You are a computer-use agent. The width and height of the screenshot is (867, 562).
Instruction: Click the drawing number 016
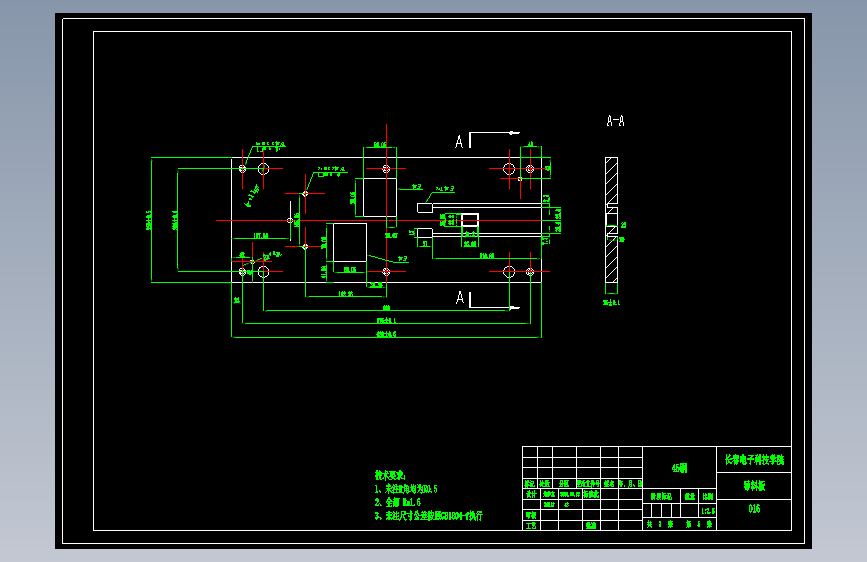(754, 509)
